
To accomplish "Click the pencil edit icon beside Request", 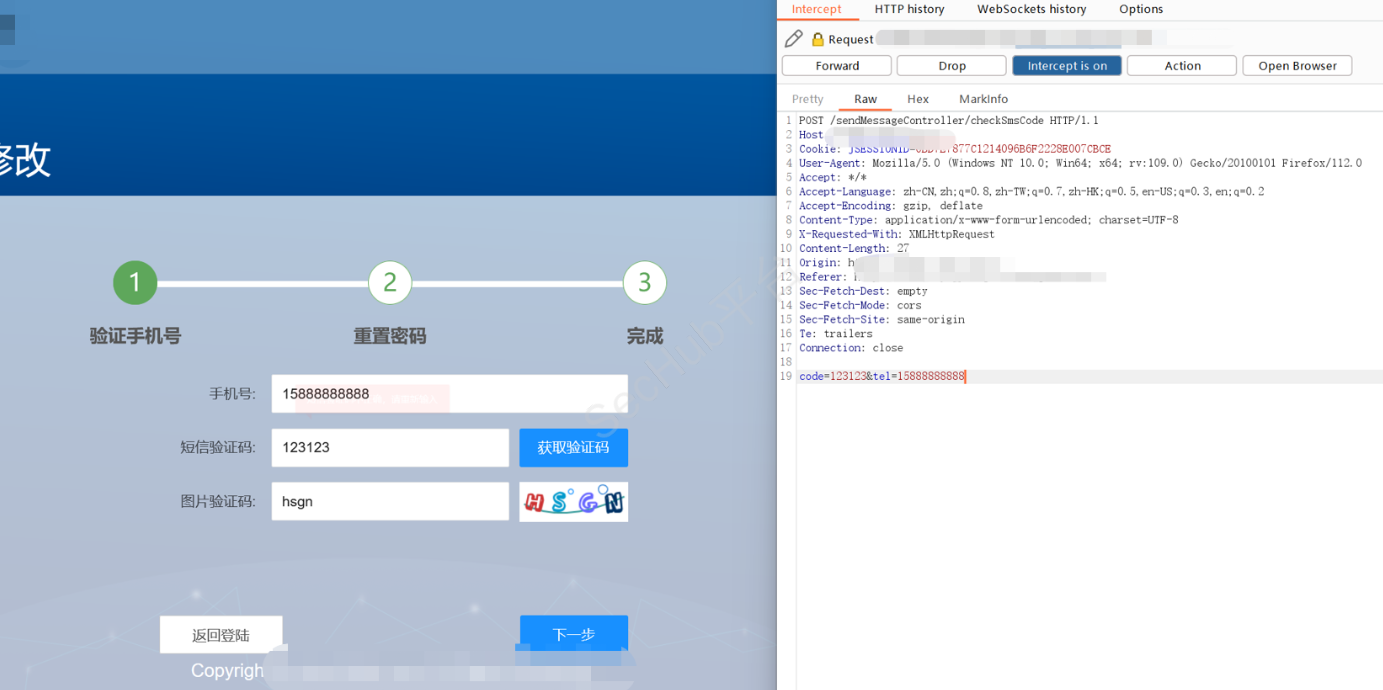I will click(x=793, y=39).
